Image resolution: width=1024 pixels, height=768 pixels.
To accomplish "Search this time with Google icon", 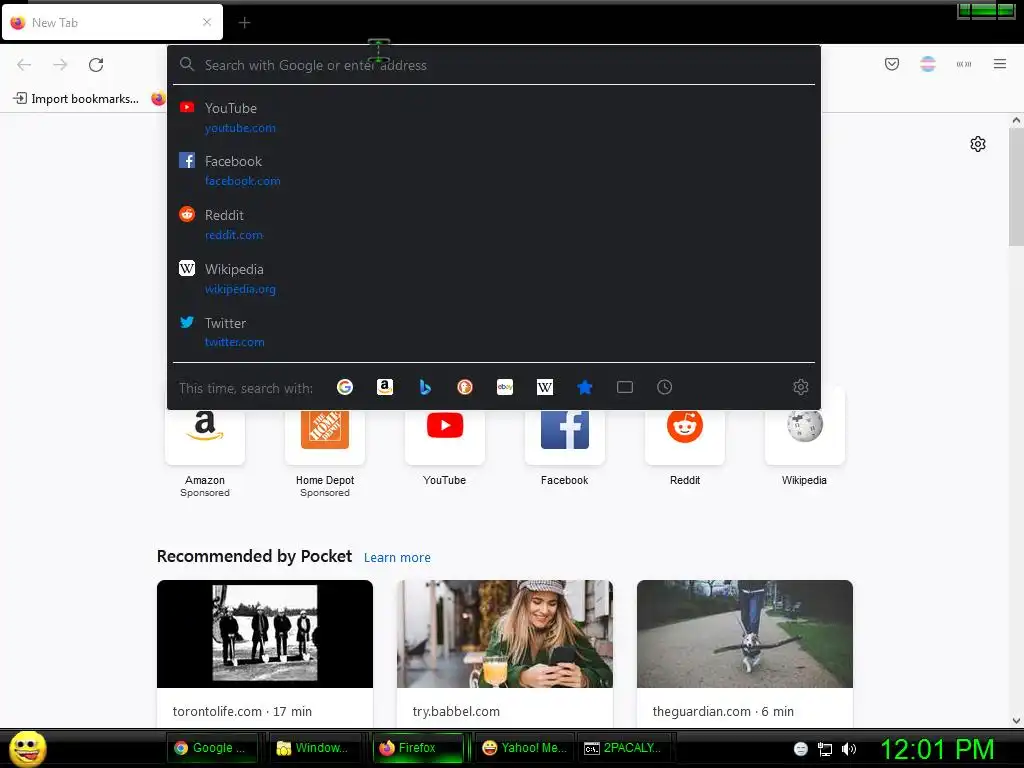I will (345, 387).
